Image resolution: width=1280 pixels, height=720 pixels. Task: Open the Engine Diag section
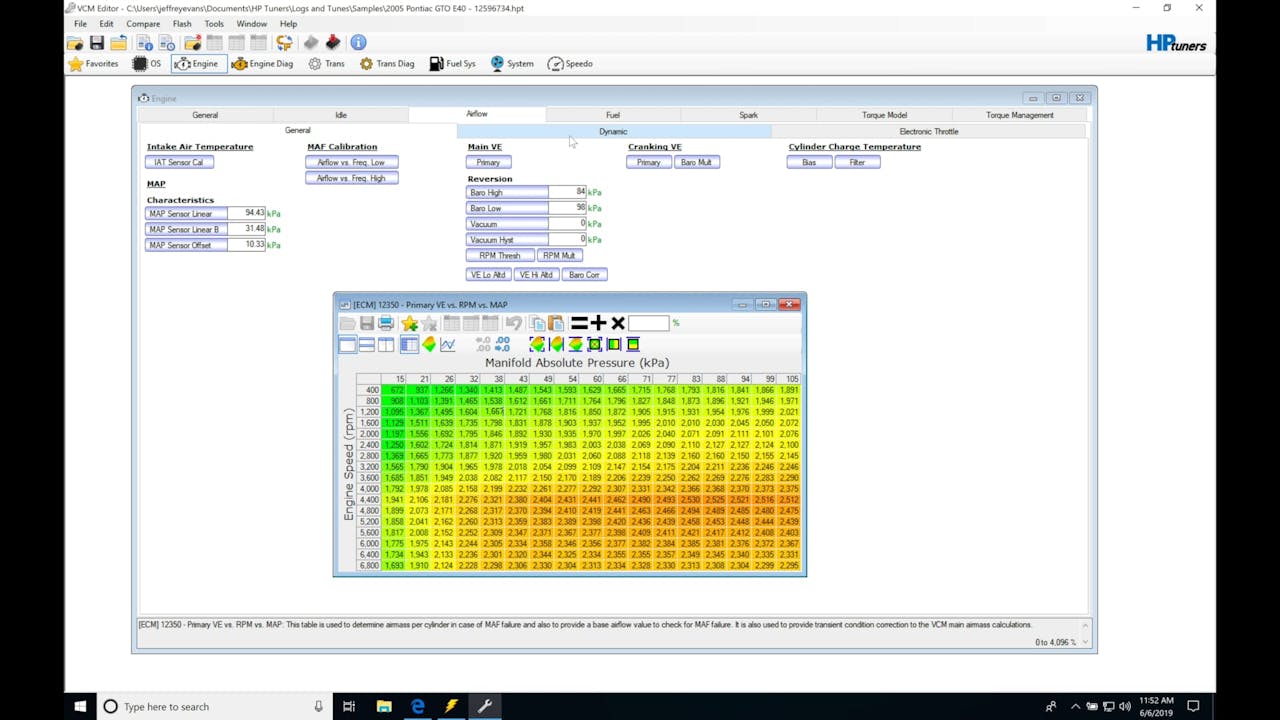(262, 64)
